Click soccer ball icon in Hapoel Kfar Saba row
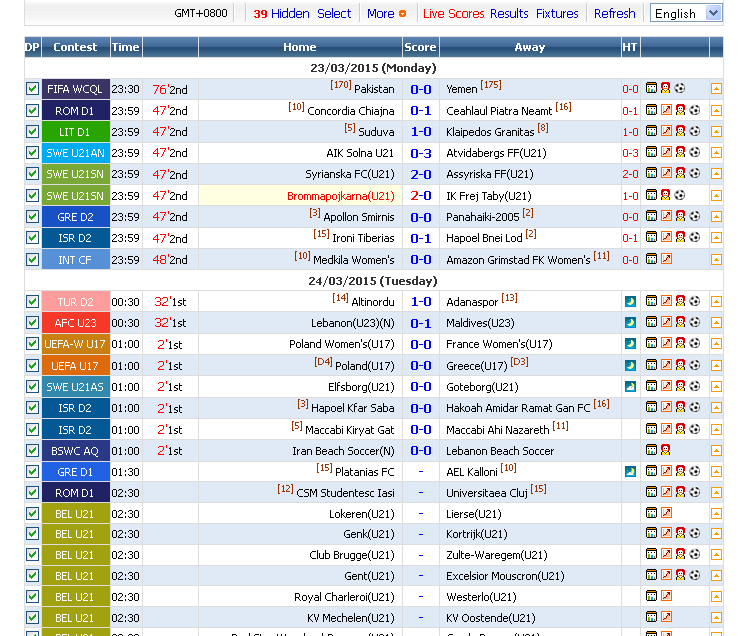The image size is (753, 636). click(694, 407)
